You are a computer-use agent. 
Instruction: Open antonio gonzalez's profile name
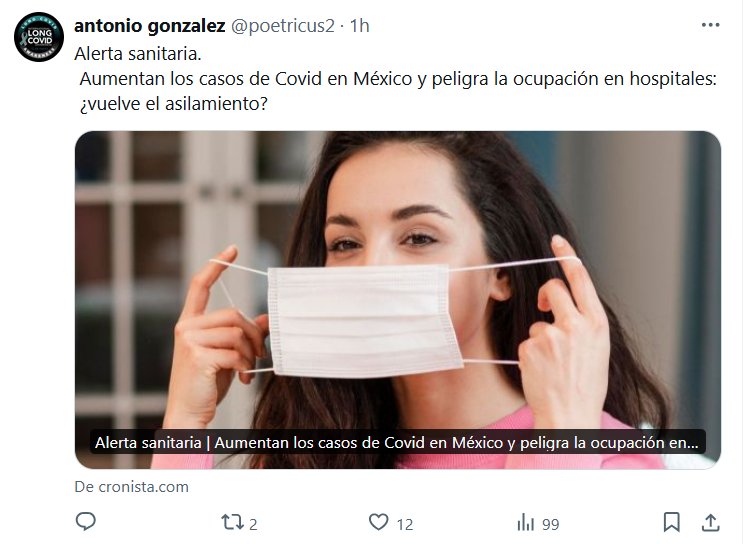pyautogui.click(x=149, y=26)
